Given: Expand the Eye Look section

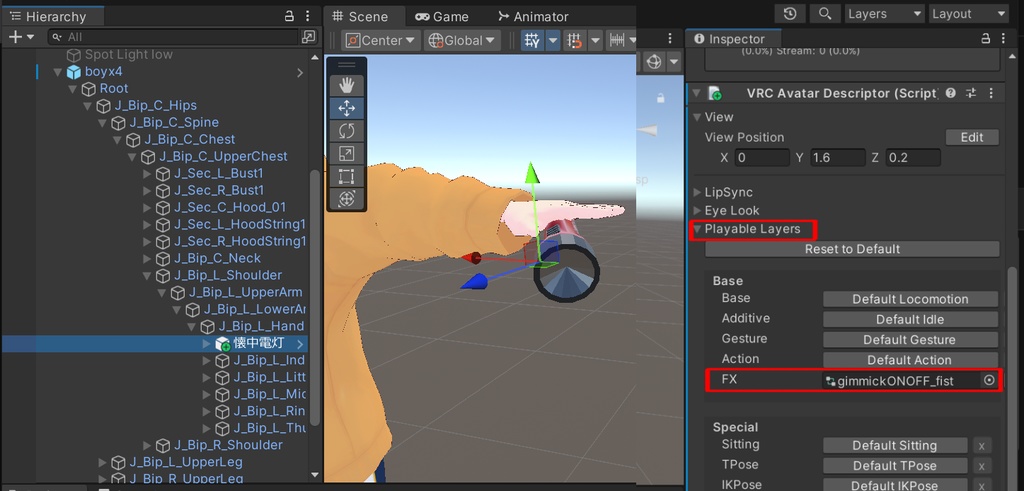Looking at the screenshot, I should (x=697, y=211).
